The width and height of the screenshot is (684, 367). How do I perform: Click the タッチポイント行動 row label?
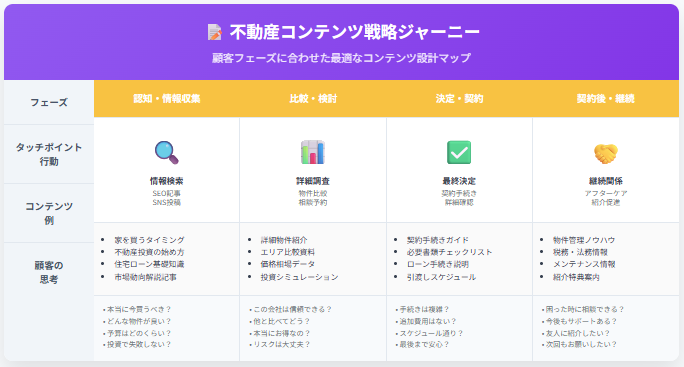click(x=49, y=154)
